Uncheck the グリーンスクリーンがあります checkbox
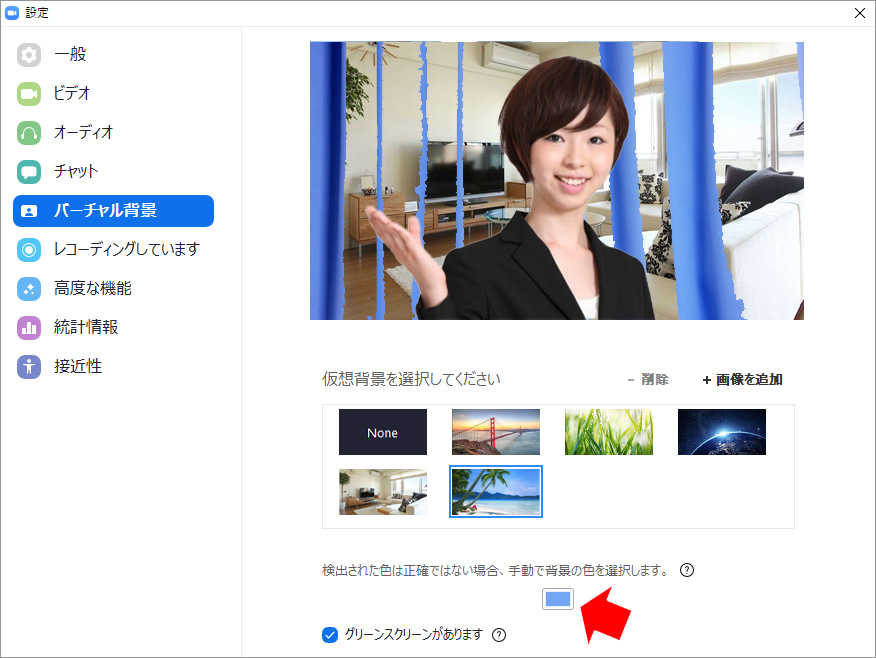Image resolution: width=876 pixels, height=658 pixels. (x=330, y=635)
